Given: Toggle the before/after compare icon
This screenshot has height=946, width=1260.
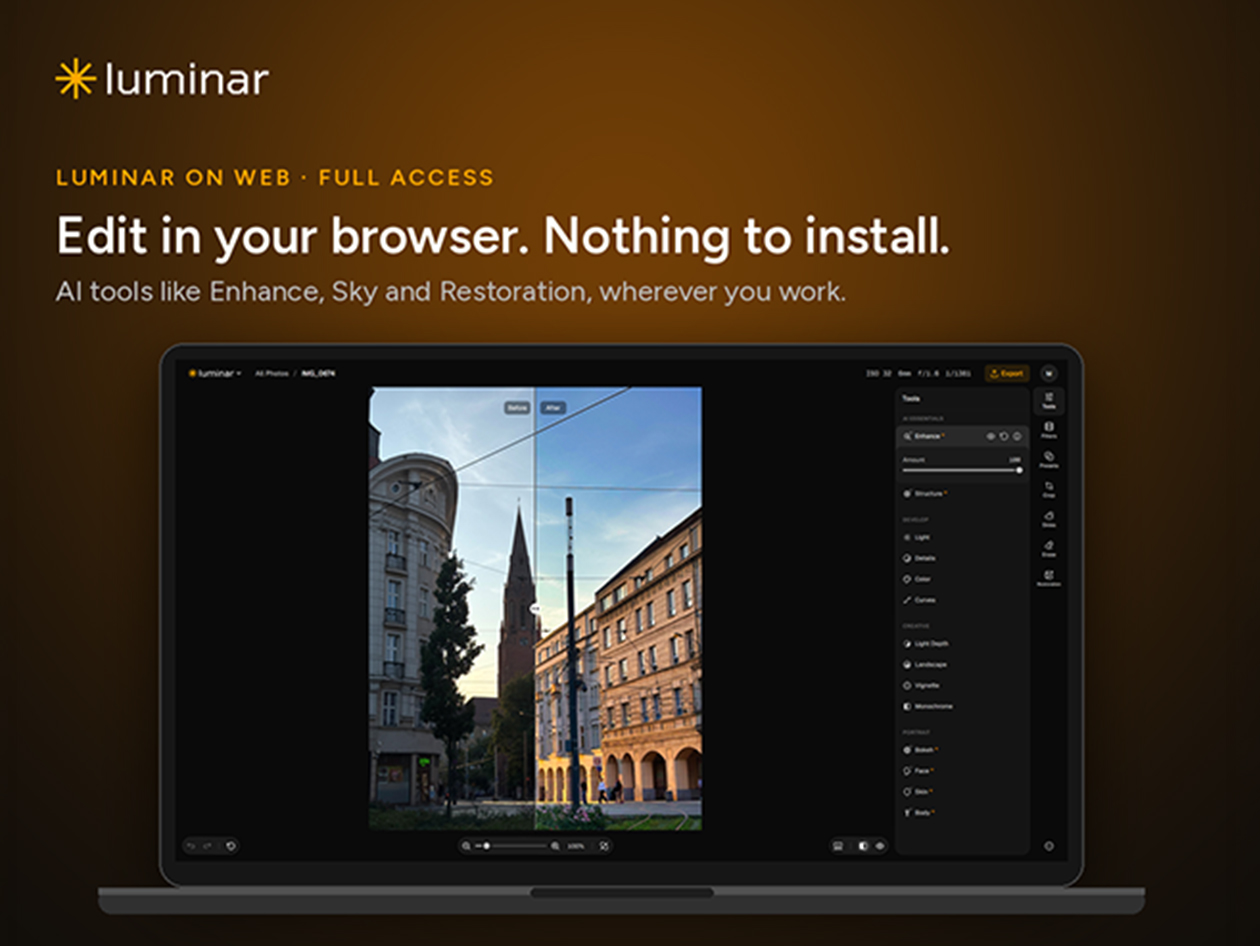Looking at the screenshot, I should pos(864,846).
